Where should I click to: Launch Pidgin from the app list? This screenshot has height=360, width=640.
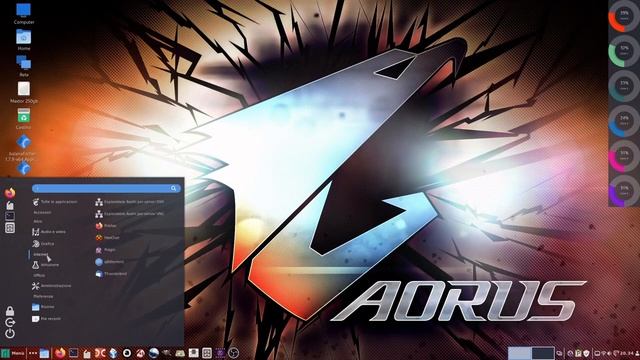click(x=106, y=250)
